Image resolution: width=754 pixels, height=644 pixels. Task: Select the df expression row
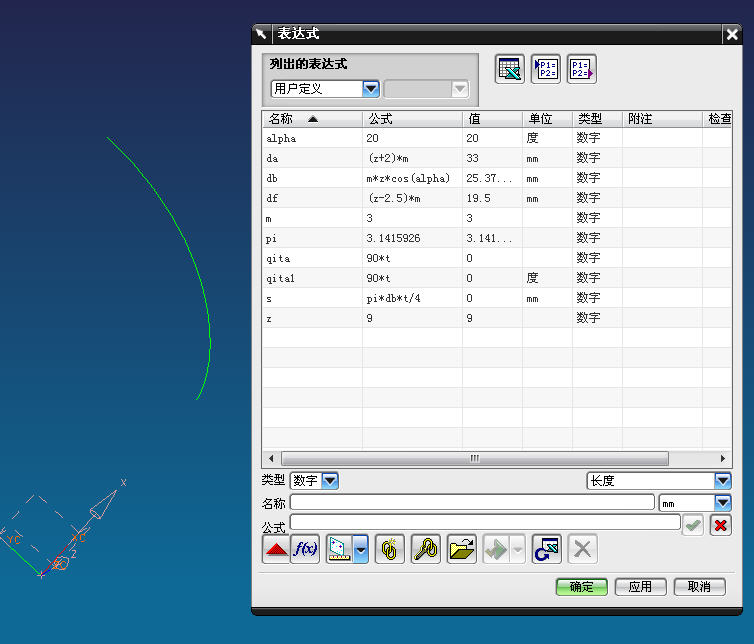pos(497,198)
